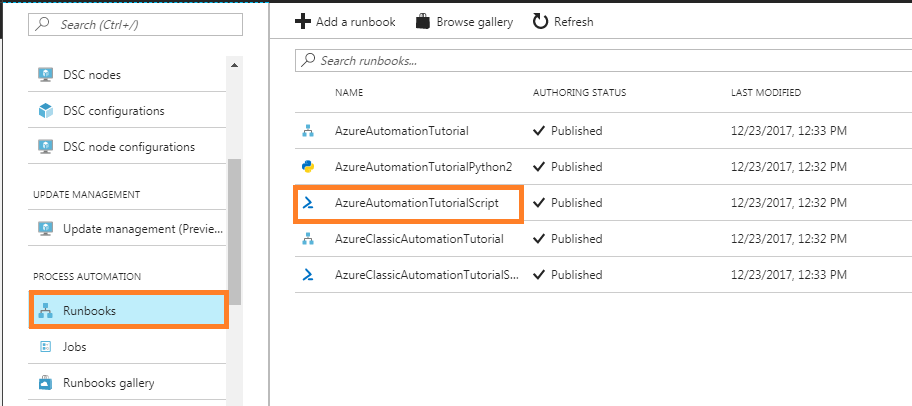The image size is (912, 406).
Task: Click the Runbooks gallery bag icon
Action: pos(45,383)
